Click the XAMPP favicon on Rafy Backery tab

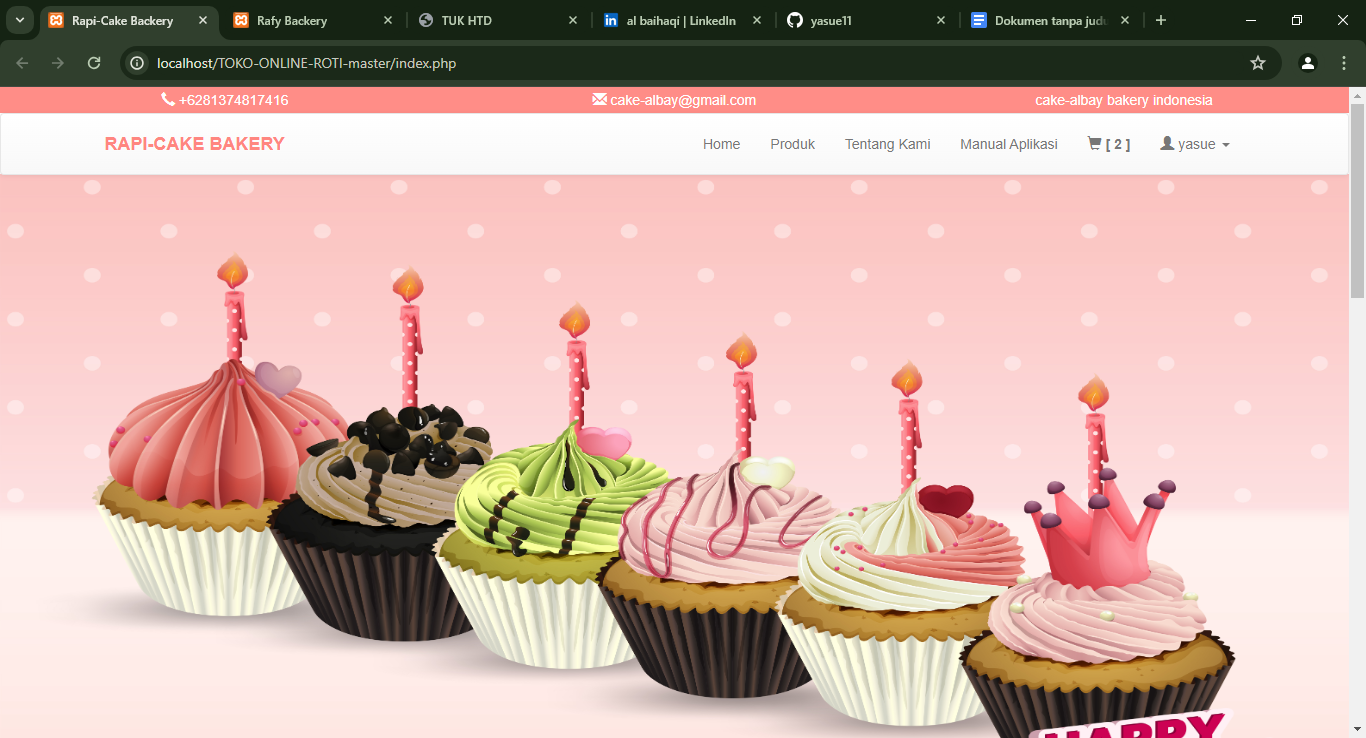point(241,20)
